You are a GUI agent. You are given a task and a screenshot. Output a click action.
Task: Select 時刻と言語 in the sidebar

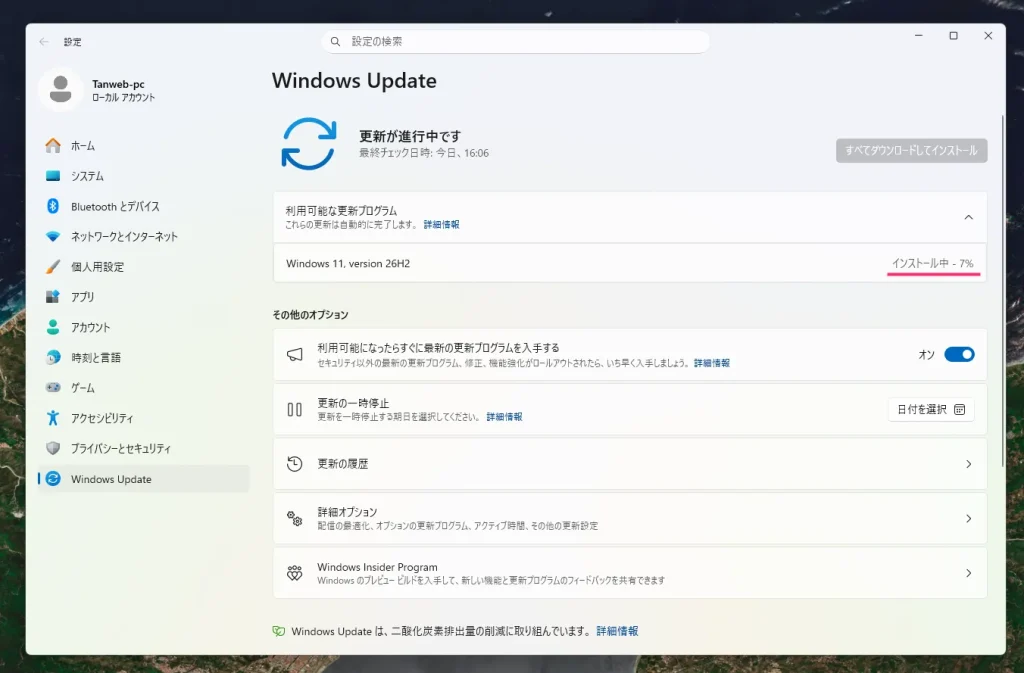(144, 357)
